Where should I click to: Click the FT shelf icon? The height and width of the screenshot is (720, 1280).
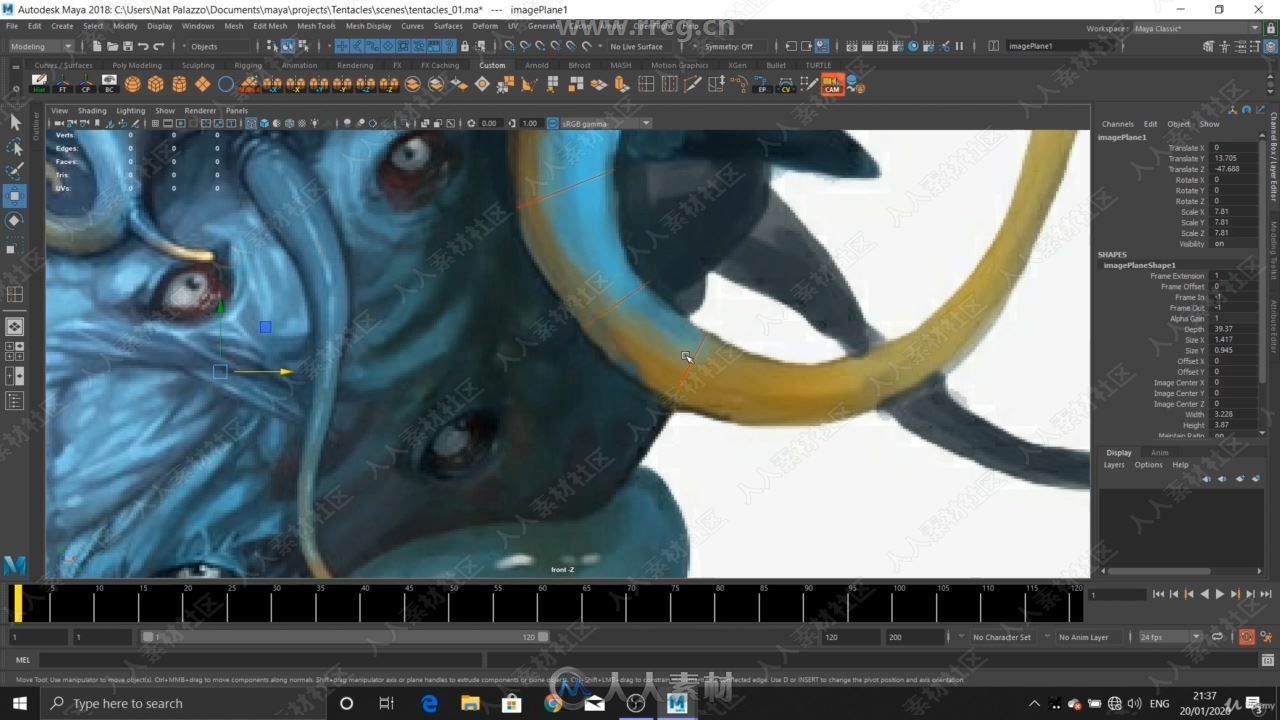click(63, 84)
